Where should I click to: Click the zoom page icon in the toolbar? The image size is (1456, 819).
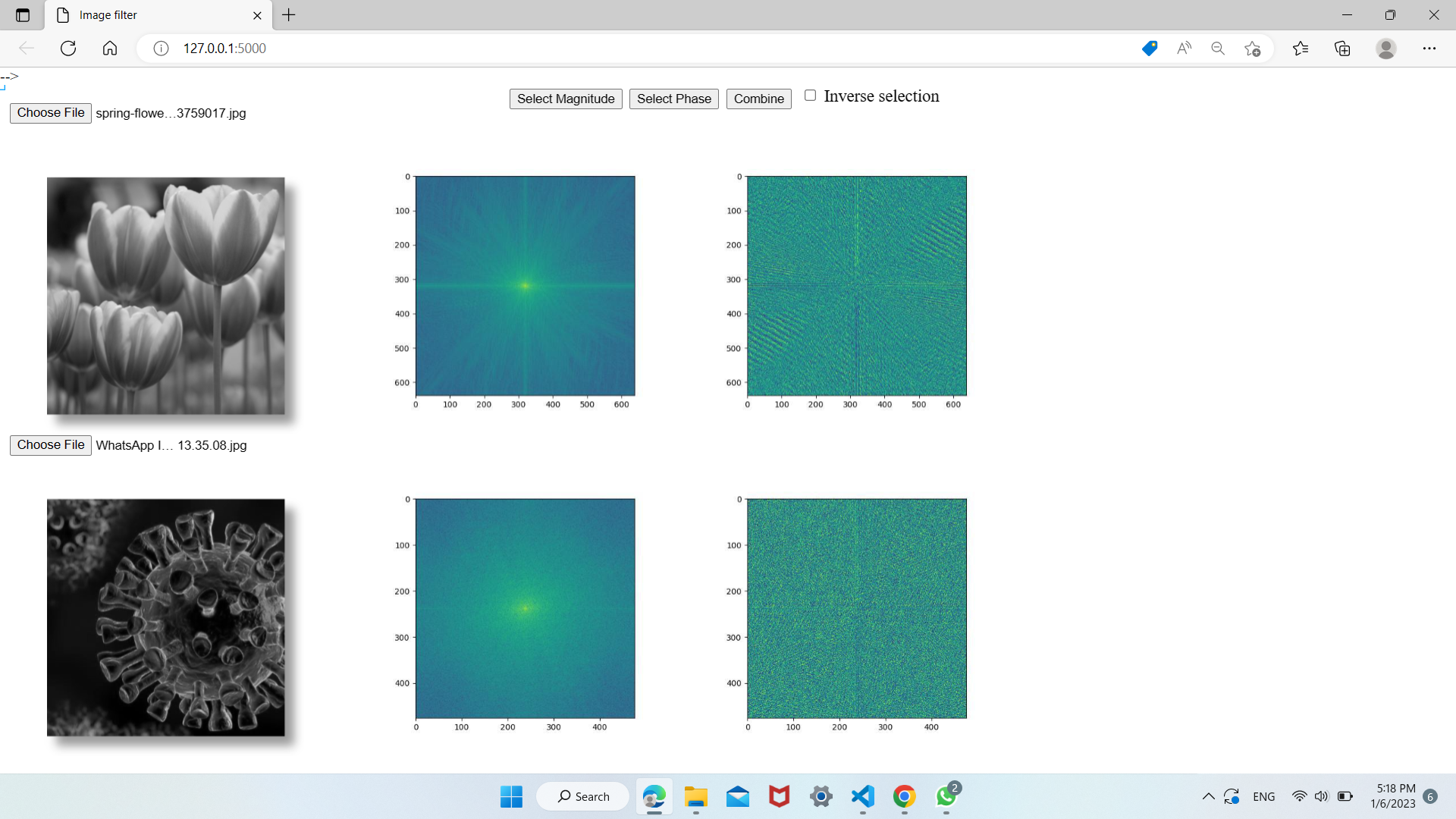click(1218, 48)
